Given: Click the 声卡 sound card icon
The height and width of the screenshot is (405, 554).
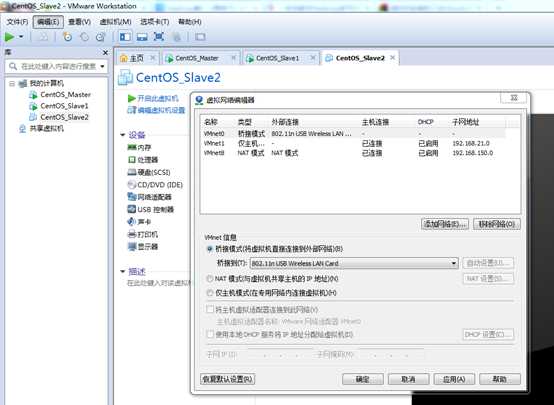Looking at the screenshot, I should [131, 222].
